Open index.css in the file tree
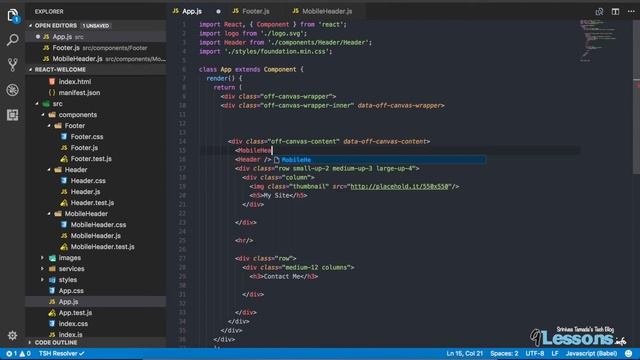640x360 pixels. (x=73, y=324)
